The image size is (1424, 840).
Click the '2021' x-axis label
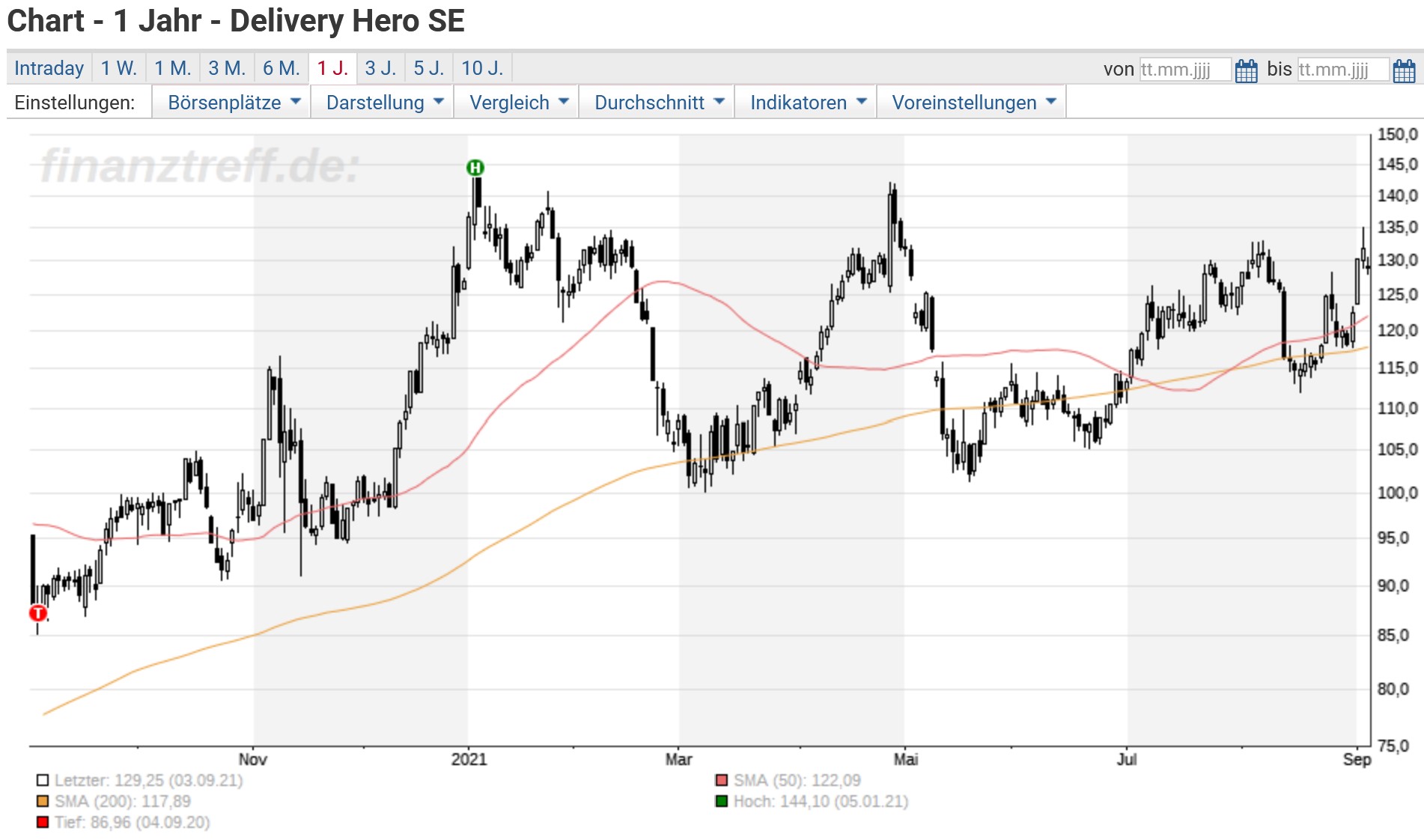[x=469, y=759]
